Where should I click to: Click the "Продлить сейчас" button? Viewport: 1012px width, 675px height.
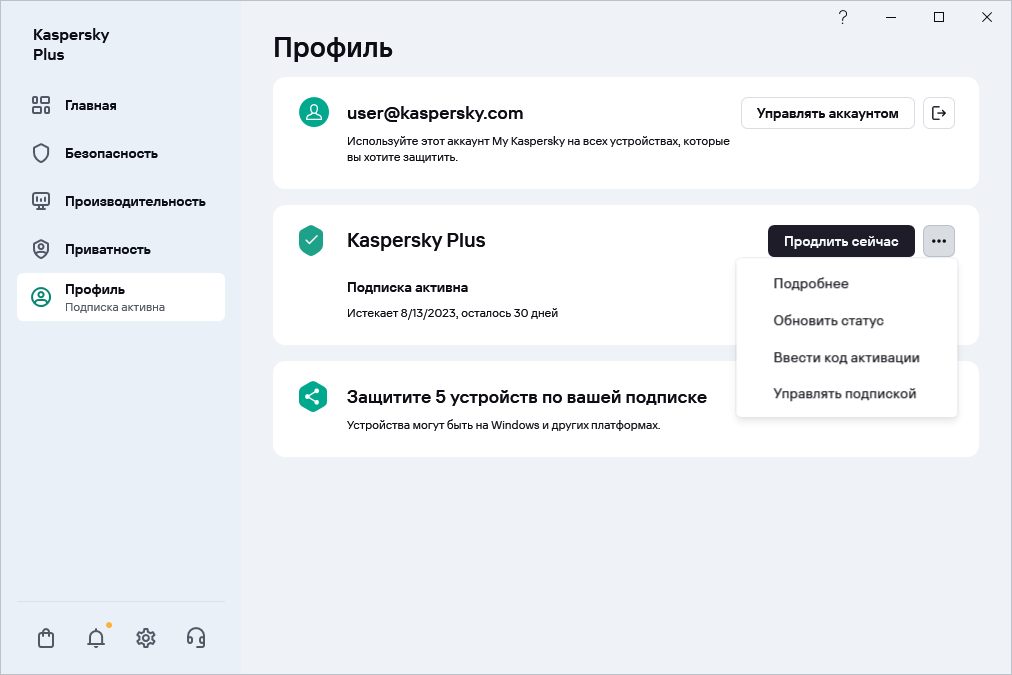tap(840, 241)
